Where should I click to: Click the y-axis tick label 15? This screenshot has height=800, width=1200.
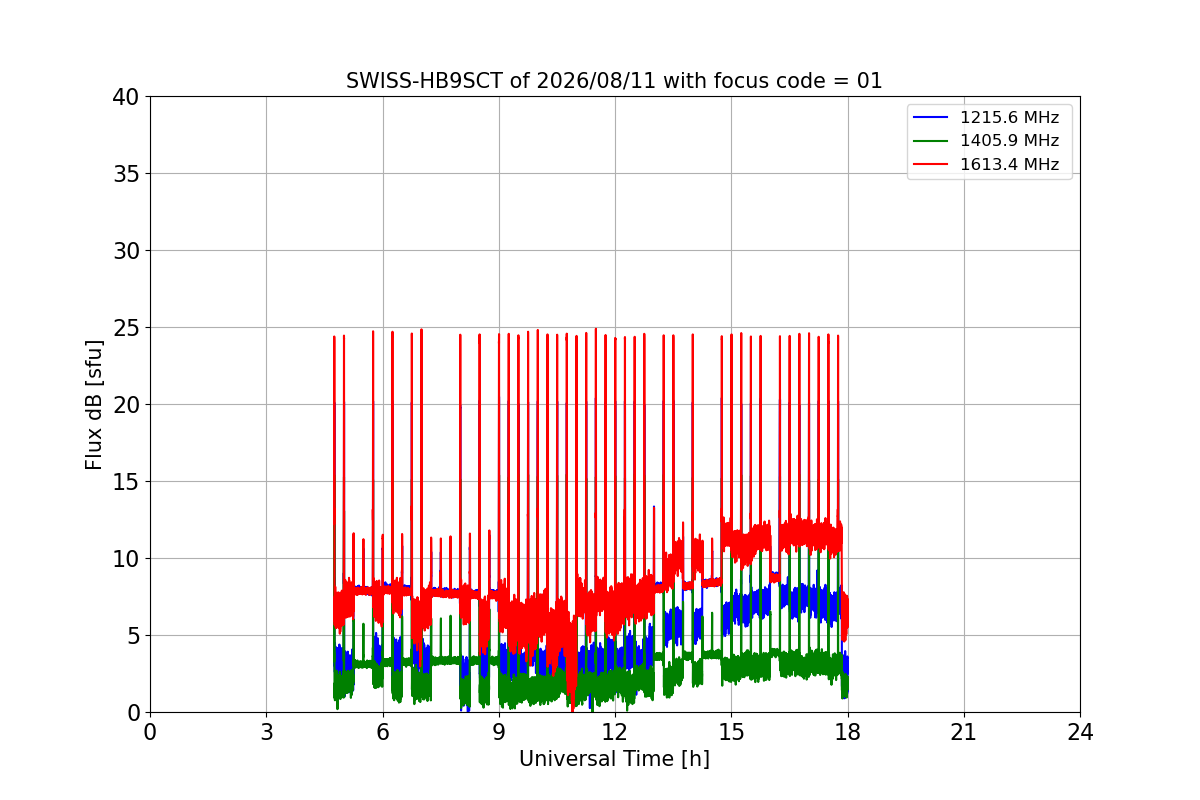point(126,482)
